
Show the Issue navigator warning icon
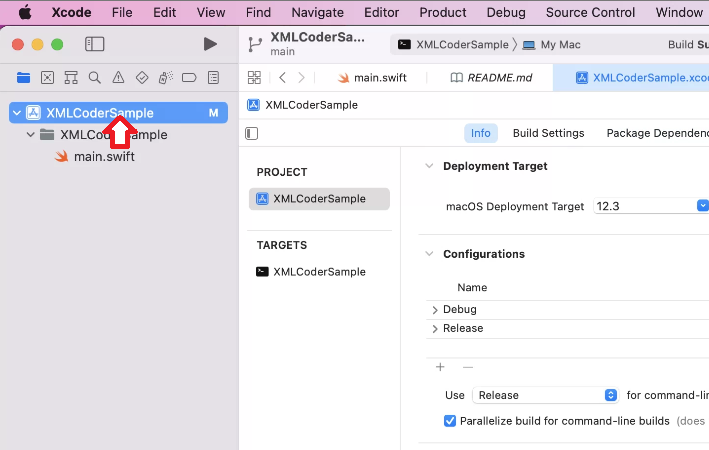(118, 77)
